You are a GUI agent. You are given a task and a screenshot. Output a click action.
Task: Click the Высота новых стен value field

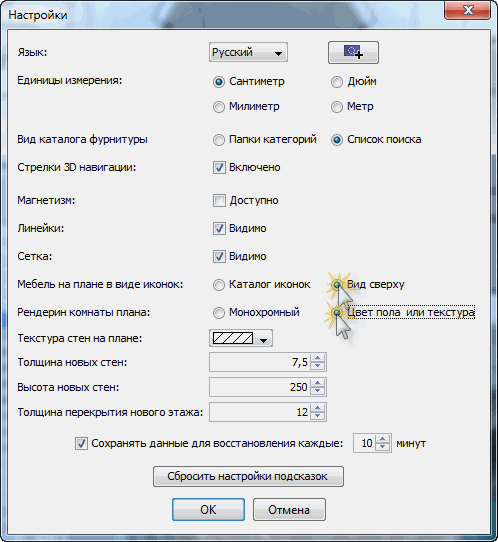pyautogui.click(x=260, y=387)
